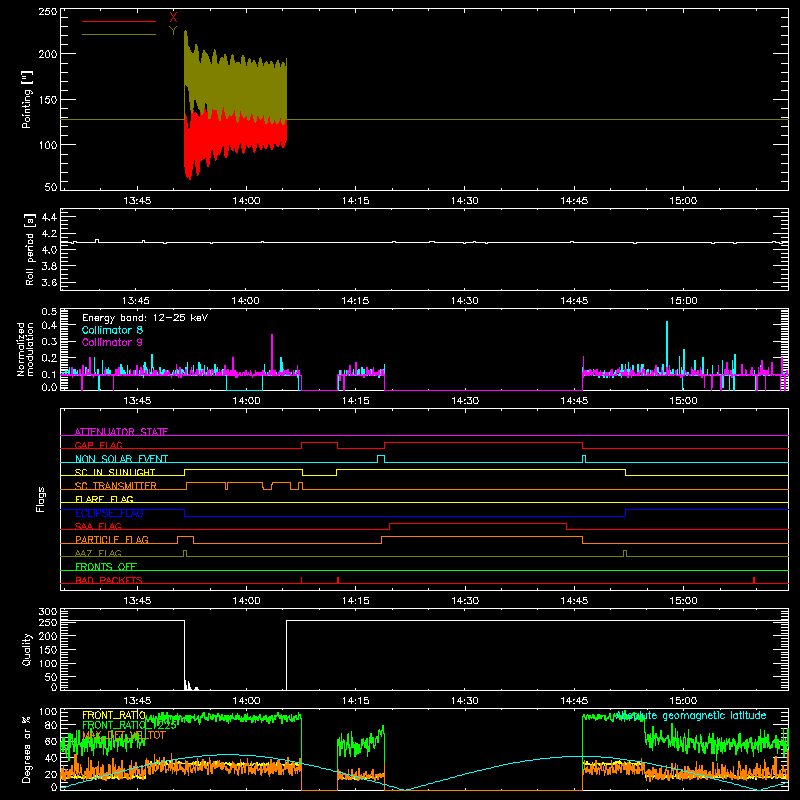Click the "200" value on Pointing axis
Image resolution: width=800 pixels, height=800 pixels.
(x=48, y=54)
